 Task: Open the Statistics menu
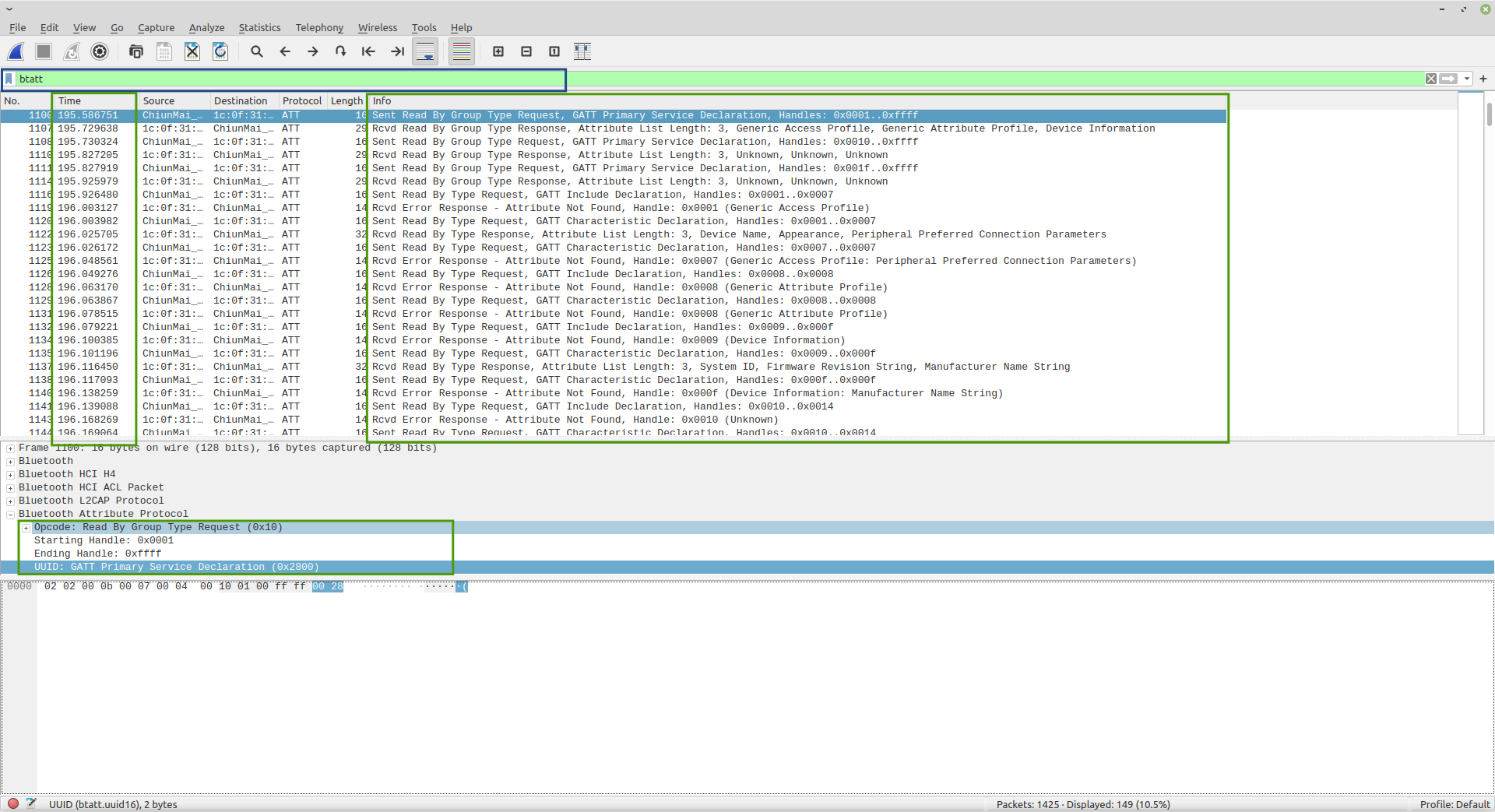coord(259,27)
